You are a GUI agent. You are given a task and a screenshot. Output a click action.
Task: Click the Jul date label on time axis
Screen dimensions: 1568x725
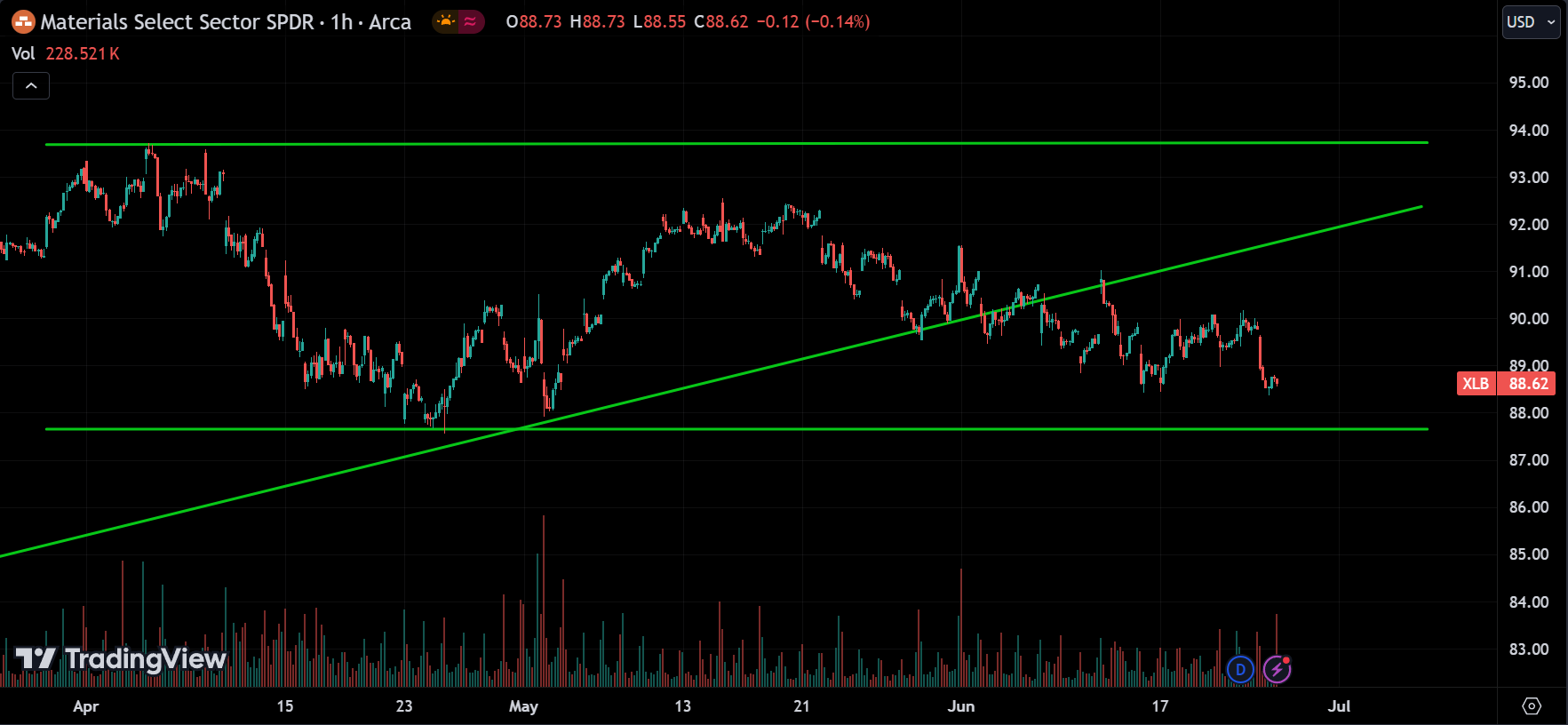1339,706
